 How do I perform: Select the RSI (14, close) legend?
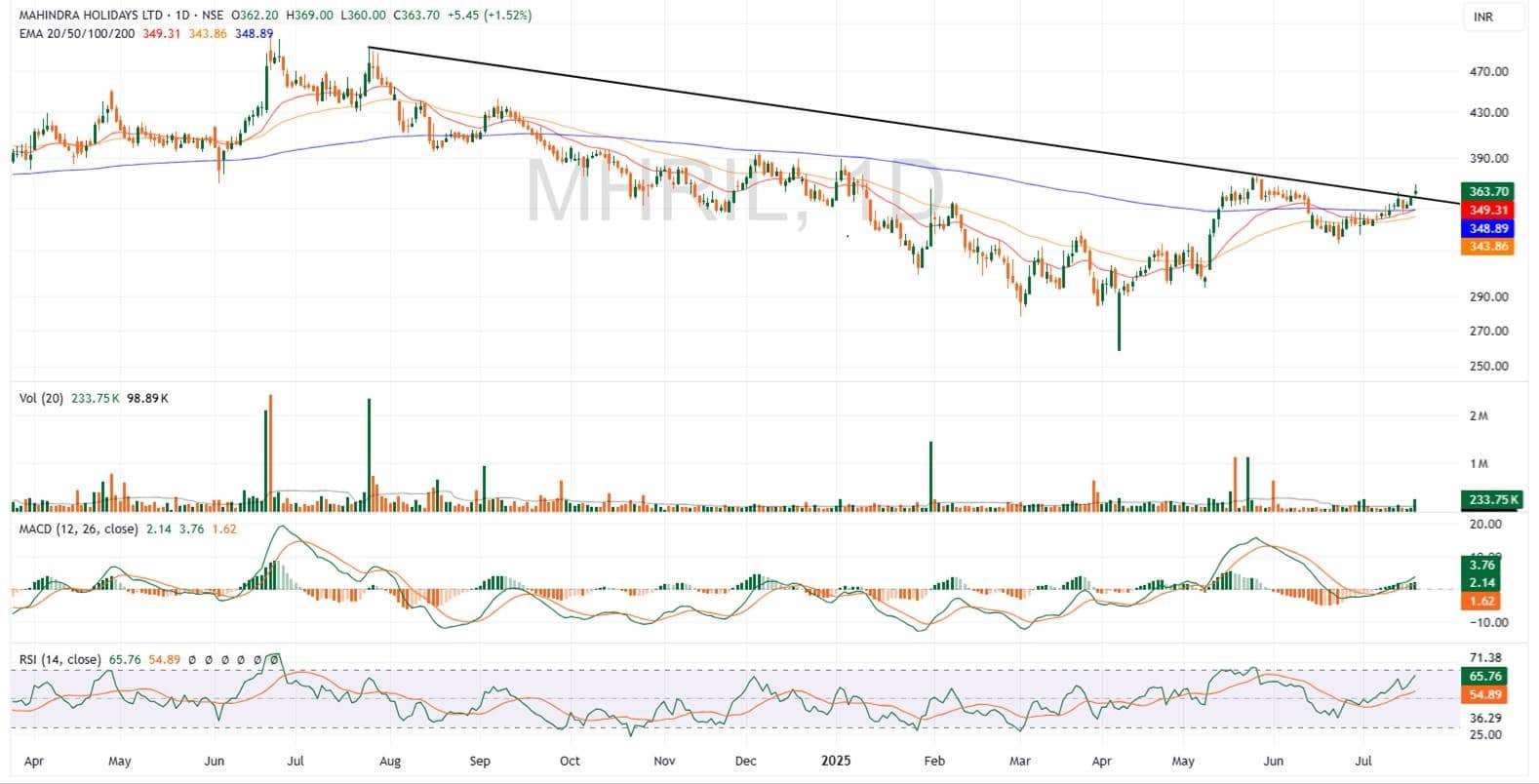coord(59,660)
